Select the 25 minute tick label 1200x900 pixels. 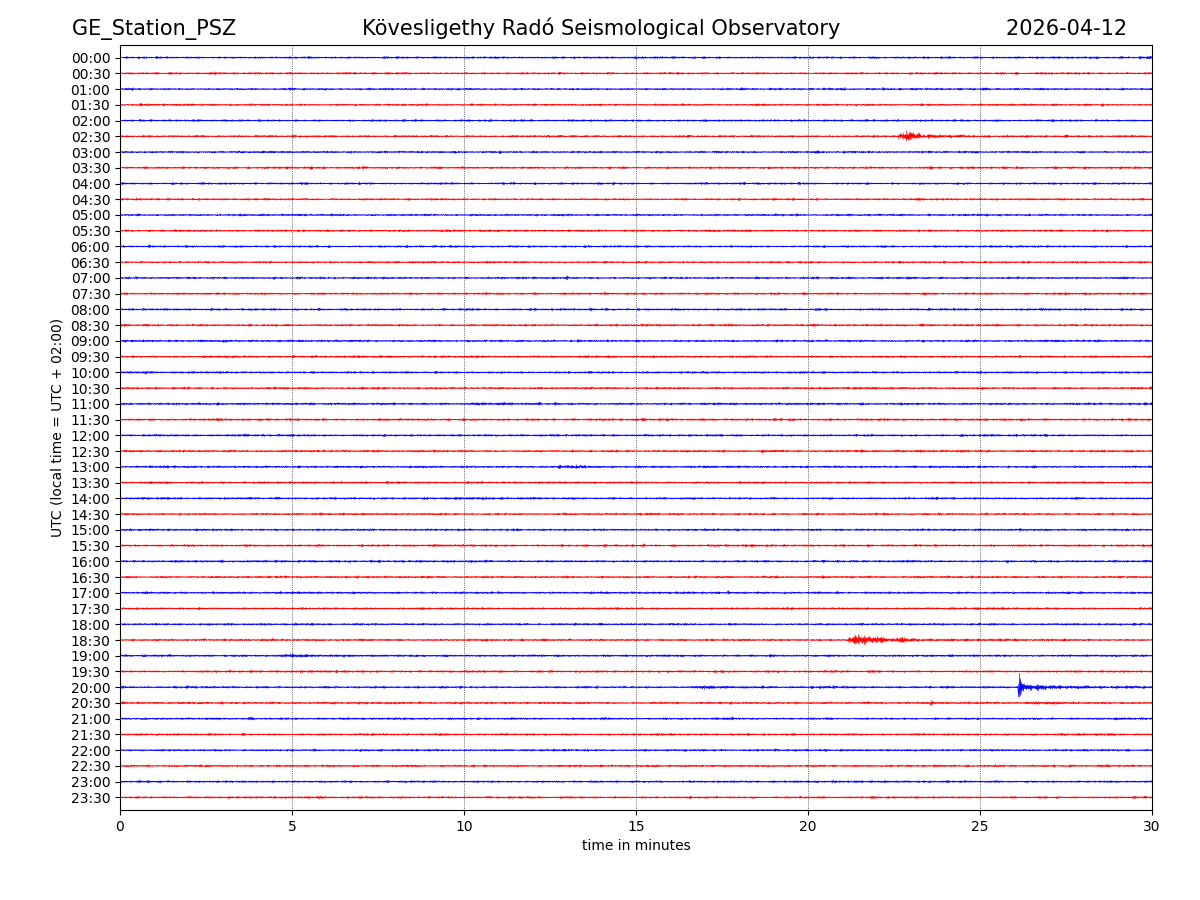coord(980,827)
